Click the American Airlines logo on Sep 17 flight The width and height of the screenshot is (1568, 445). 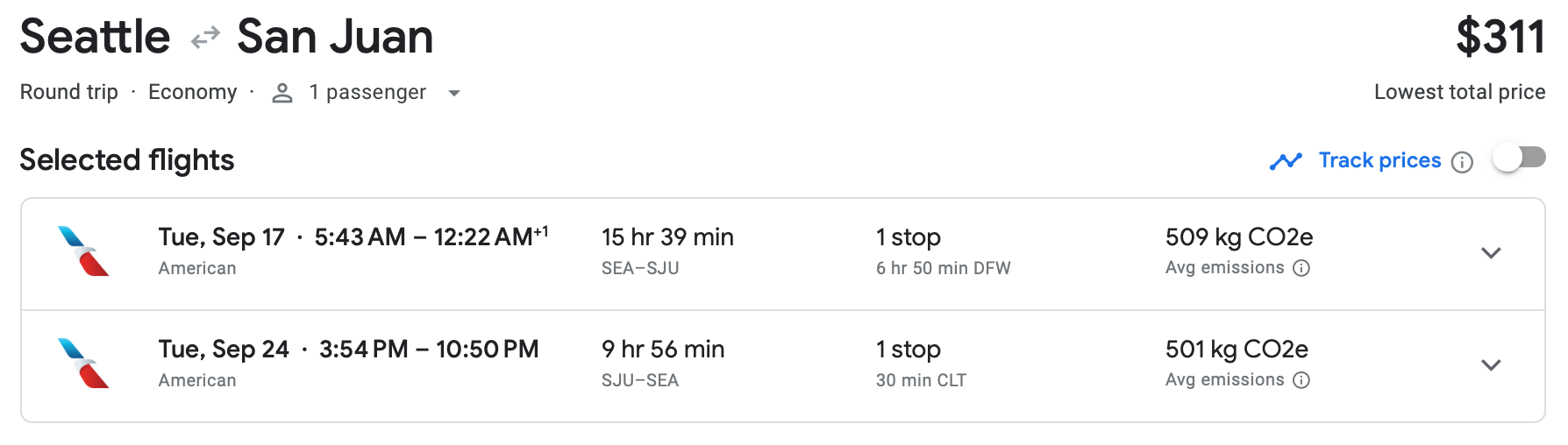pyautogui.click(x=83, y=251)
